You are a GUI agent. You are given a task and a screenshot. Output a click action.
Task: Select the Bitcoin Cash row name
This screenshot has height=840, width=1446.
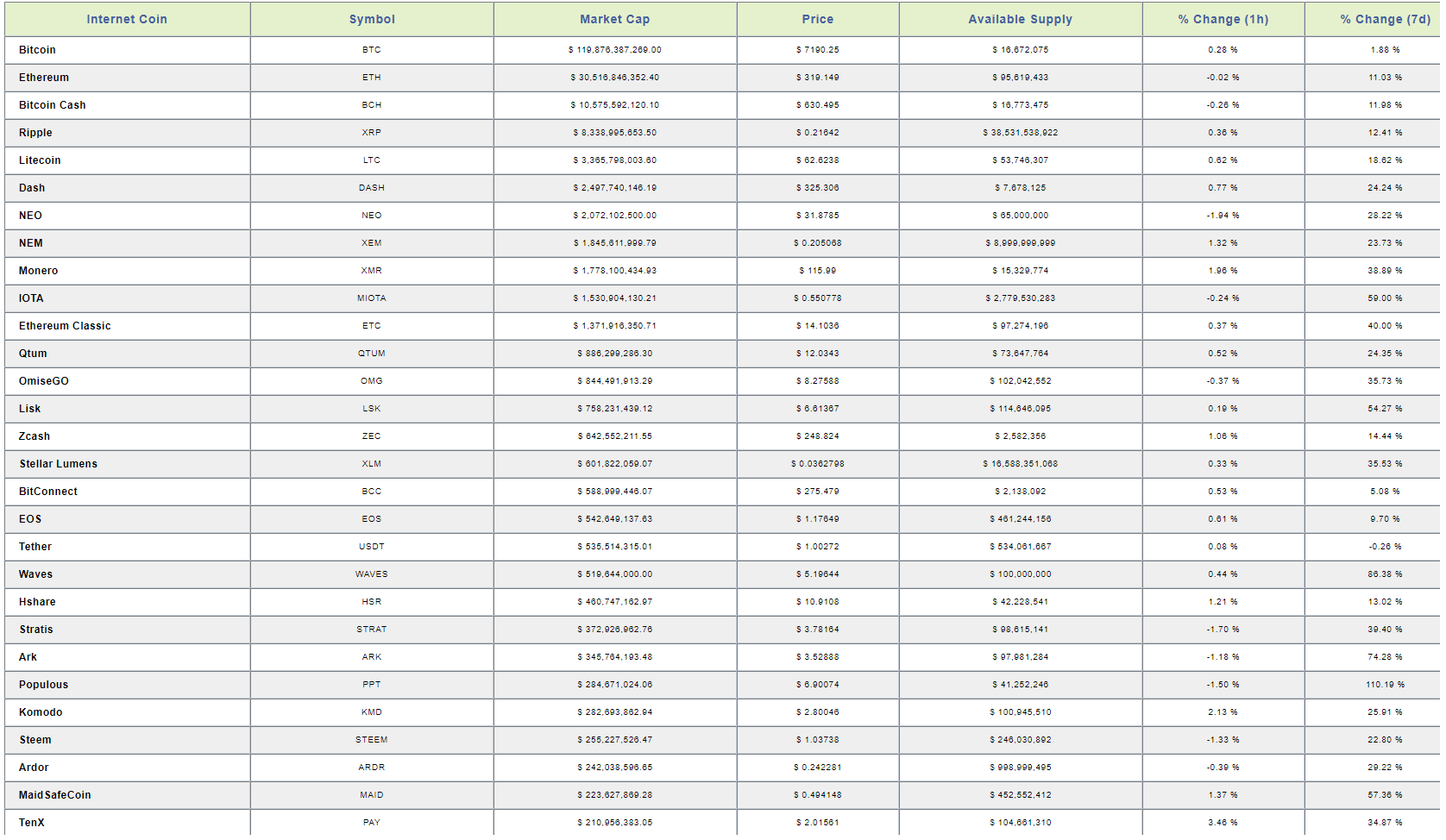coord(53,105)
